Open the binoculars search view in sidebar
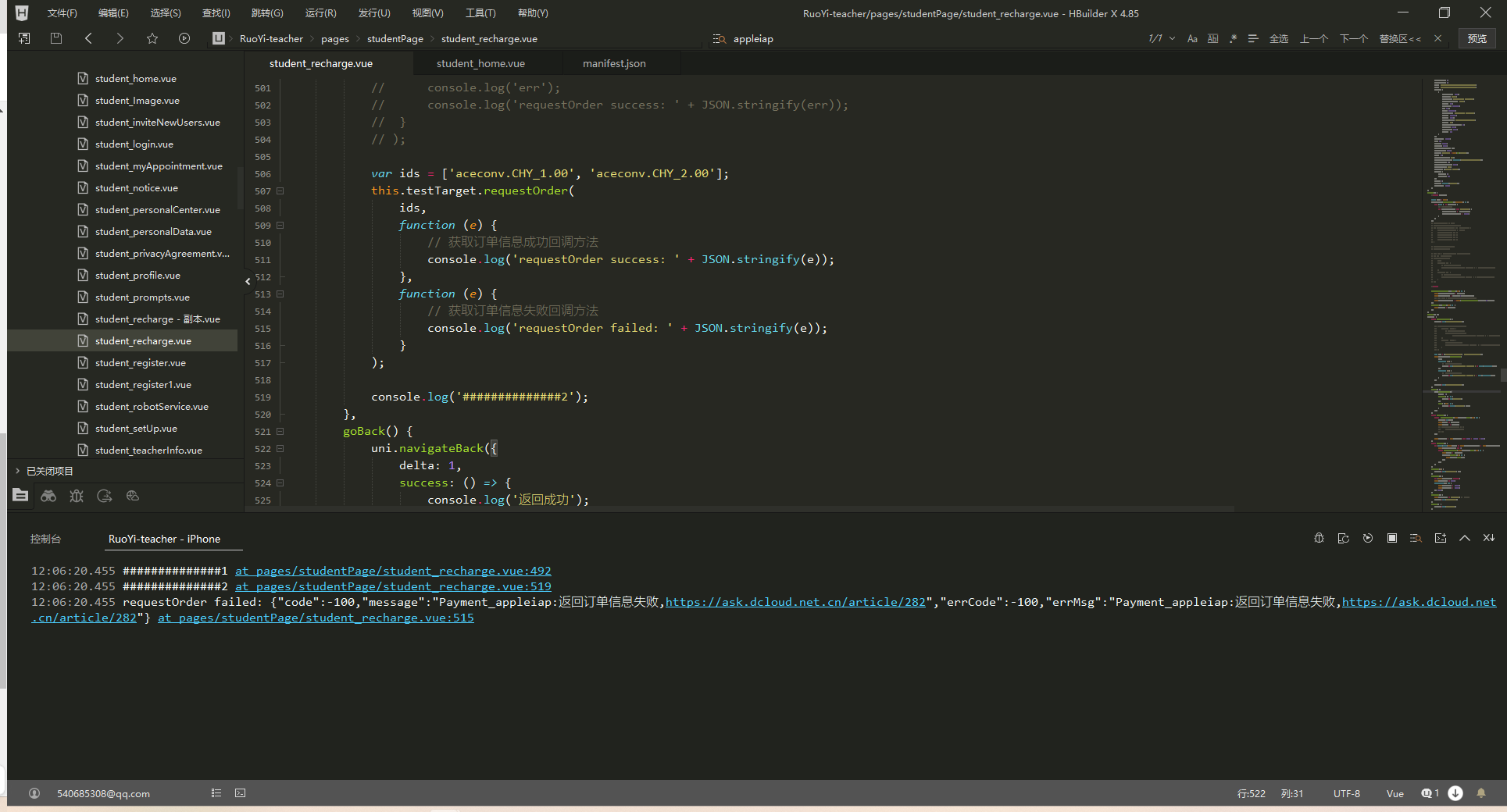The image size is (1507, 812). 48,496
